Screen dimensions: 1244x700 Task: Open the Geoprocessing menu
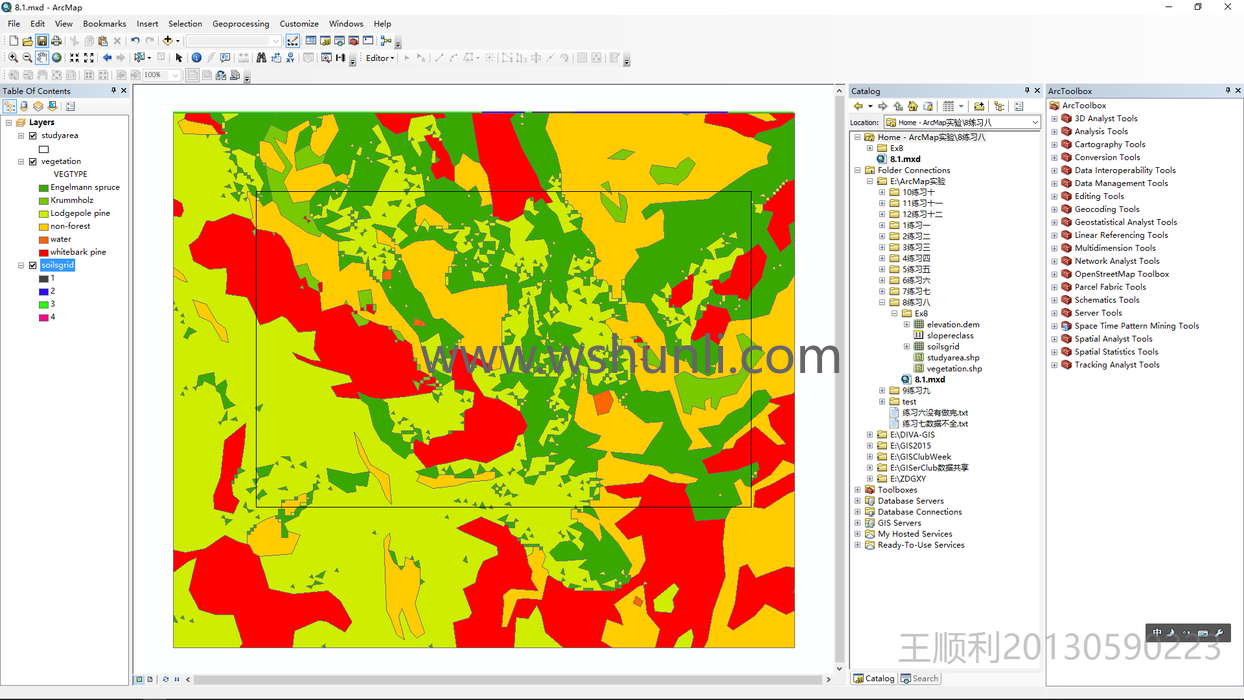[240, 24]
